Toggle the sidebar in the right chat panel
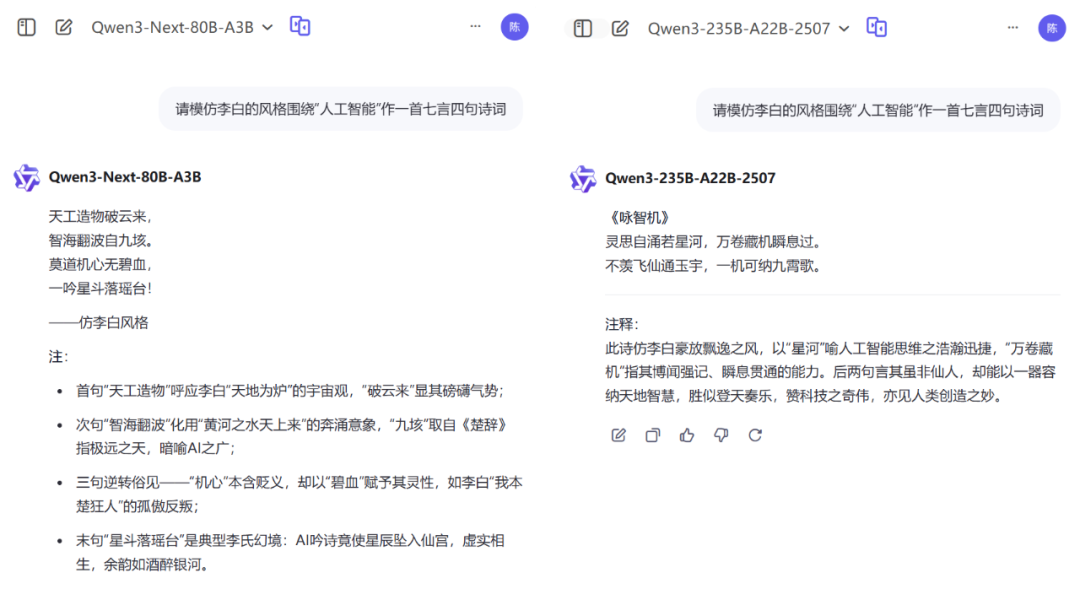 click(x=583, y=28)
